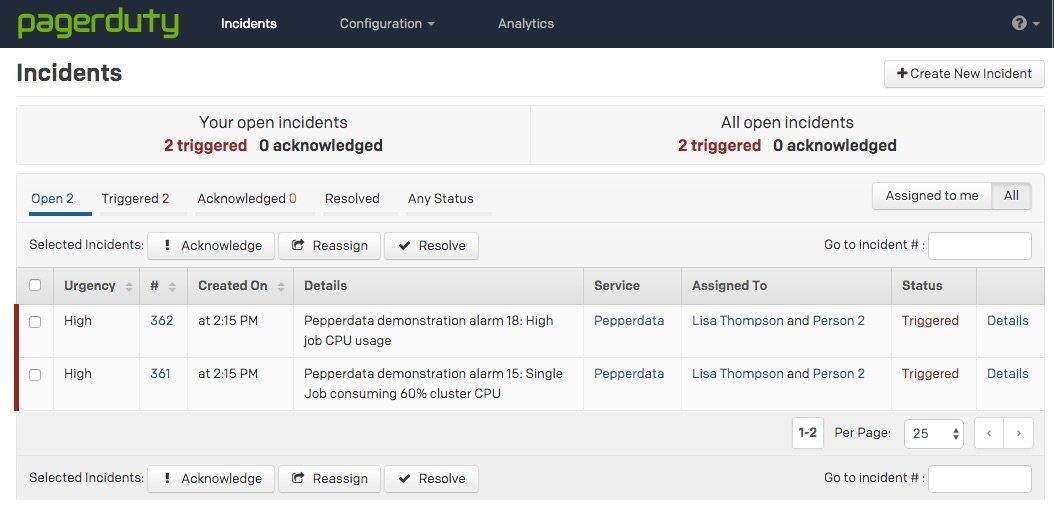Open the help question mark menu
Screen dimensions: 1054x509
point(1024,23)
